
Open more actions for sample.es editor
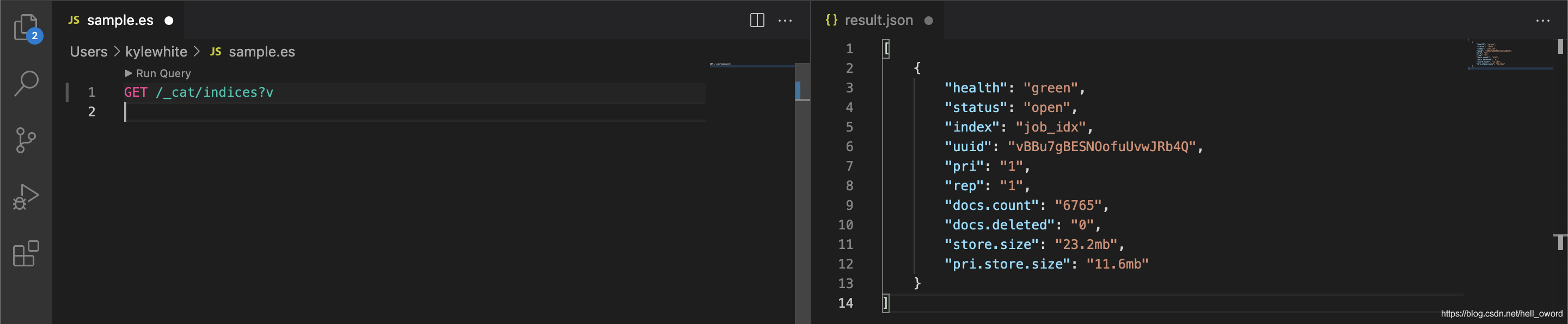coord(785,20)
